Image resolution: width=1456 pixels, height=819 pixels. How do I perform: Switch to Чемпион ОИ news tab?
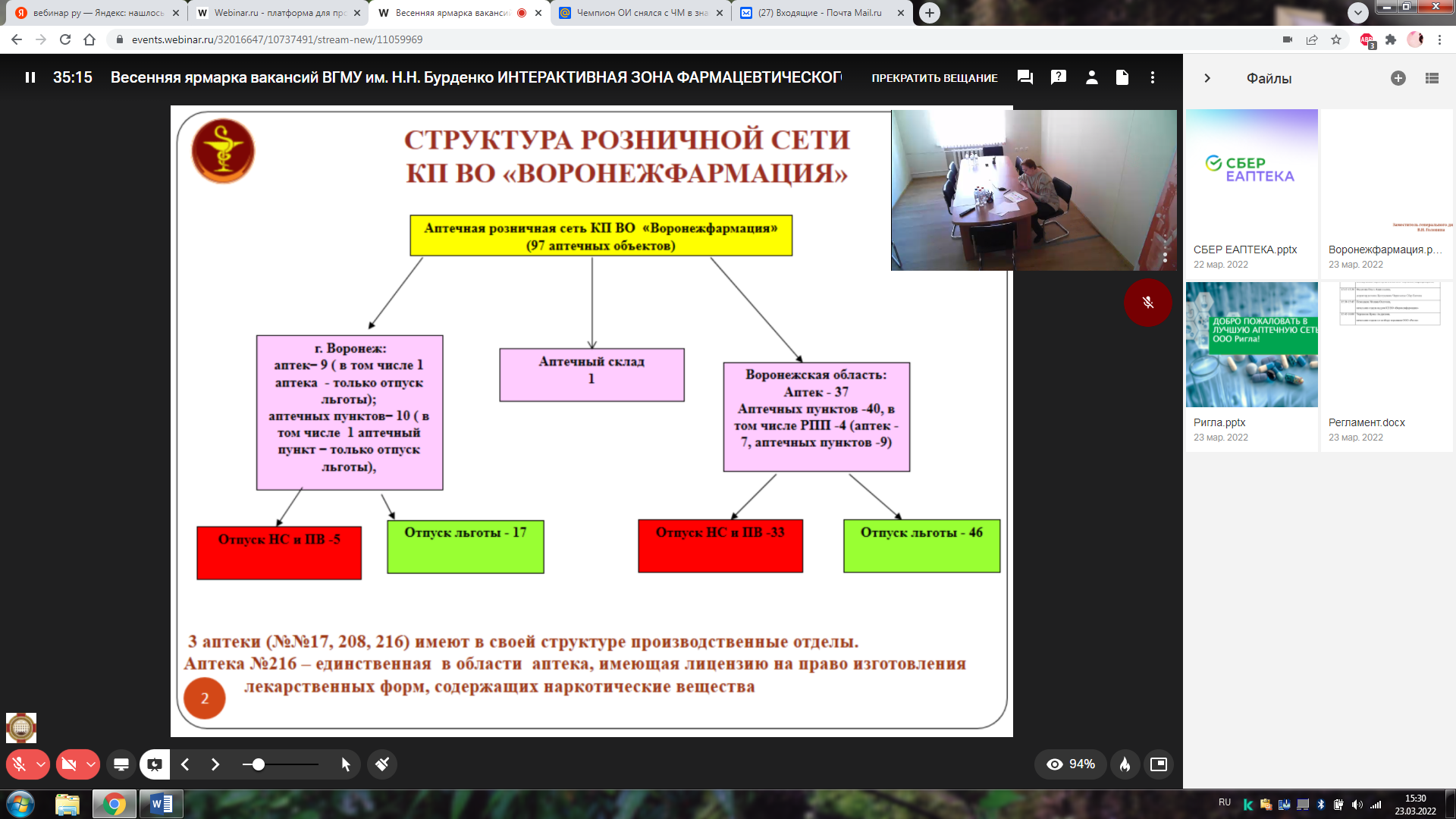pyautogui.click(x=642, y=13)
